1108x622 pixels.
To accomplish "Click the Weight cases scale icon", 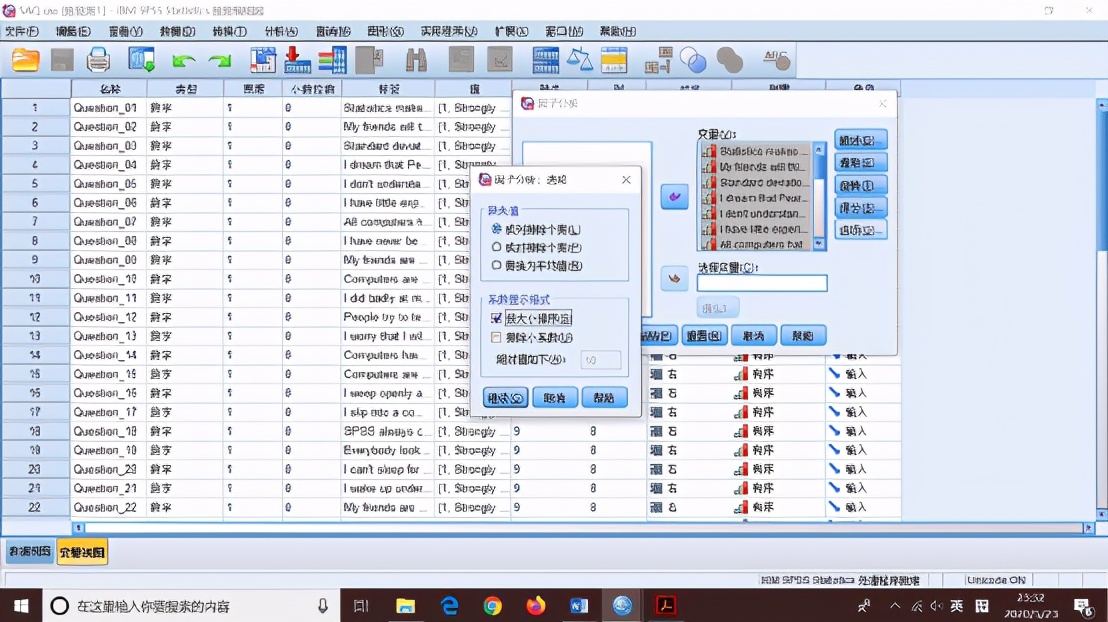I will [579, 60].
